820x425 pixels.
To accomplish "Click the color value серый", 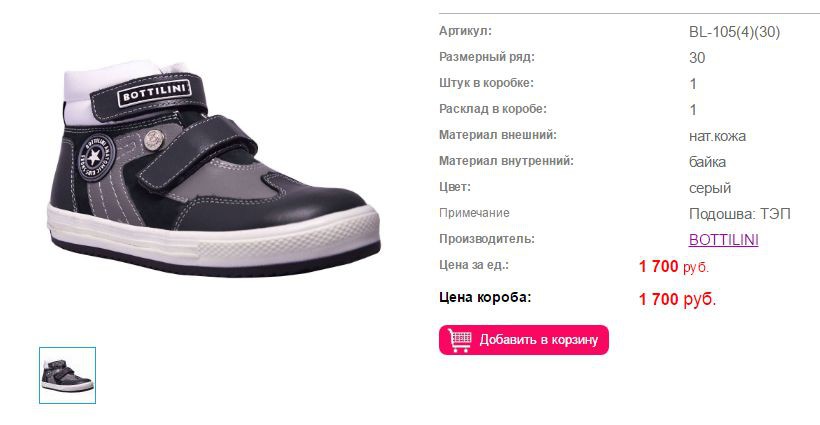I will pos(710,188).
